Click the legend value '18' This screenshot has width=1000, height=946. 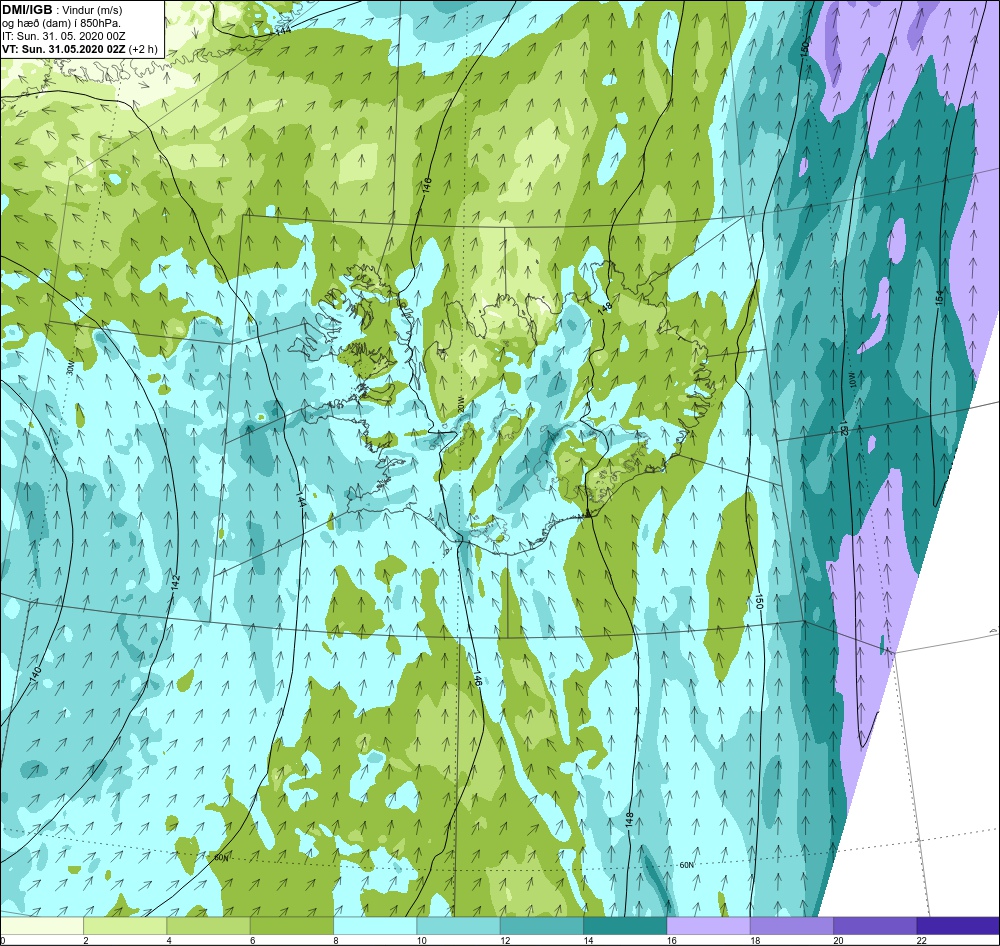coord(755,940)
